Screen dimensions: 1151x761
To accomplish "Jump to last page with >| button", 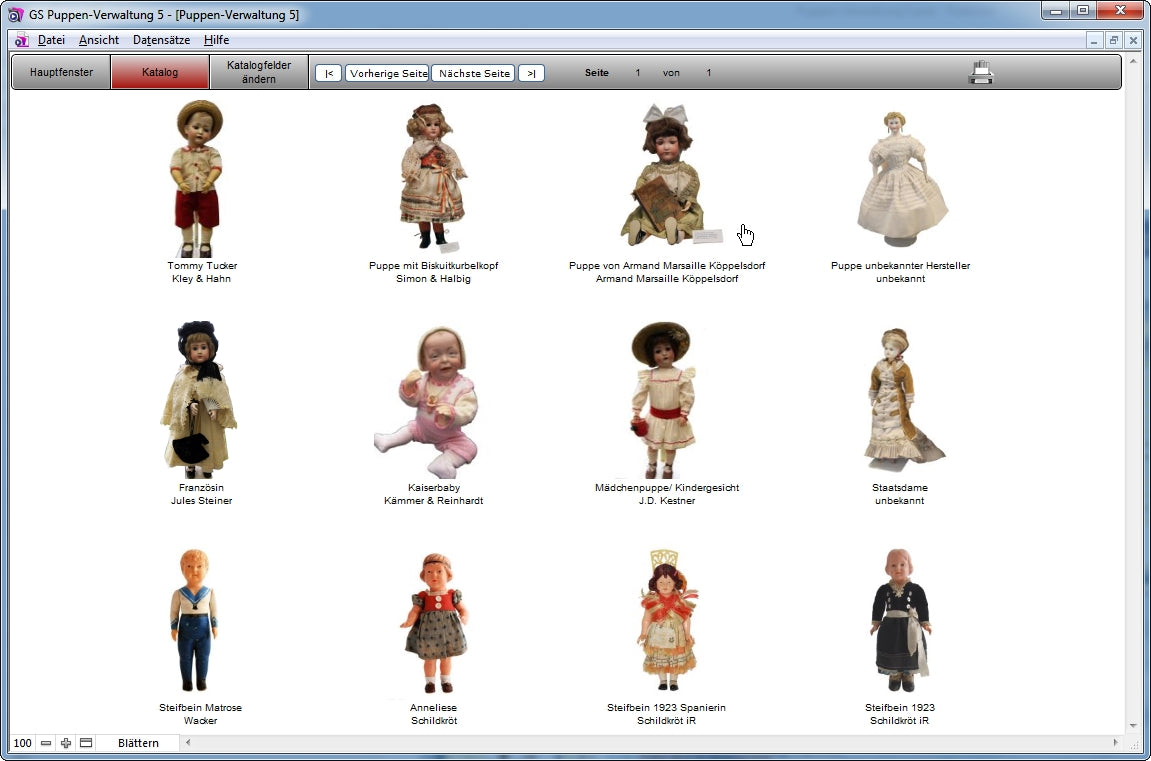I will pos(531,73).
